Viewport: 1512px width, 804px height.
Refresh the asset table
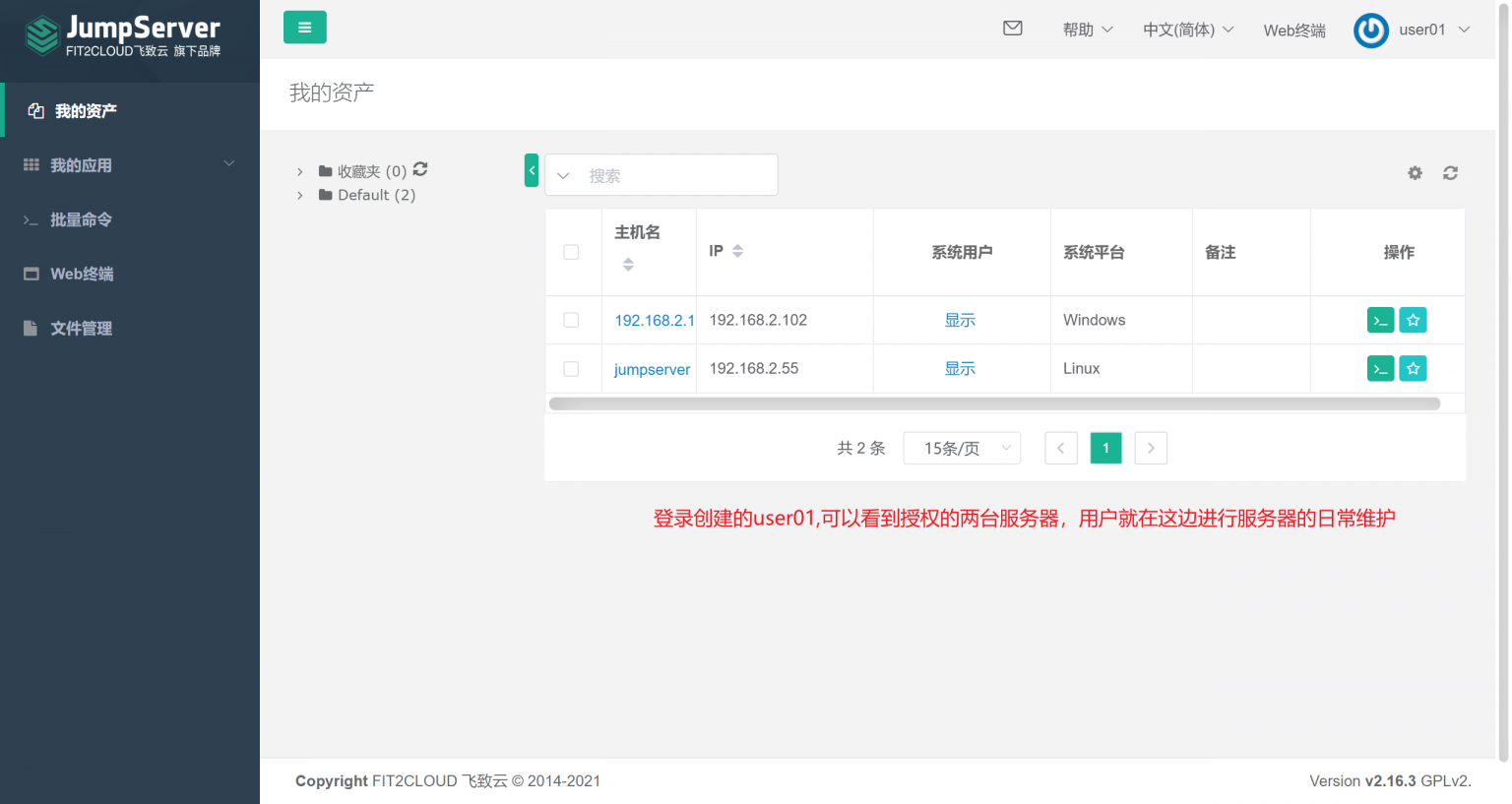point(1450,173)
